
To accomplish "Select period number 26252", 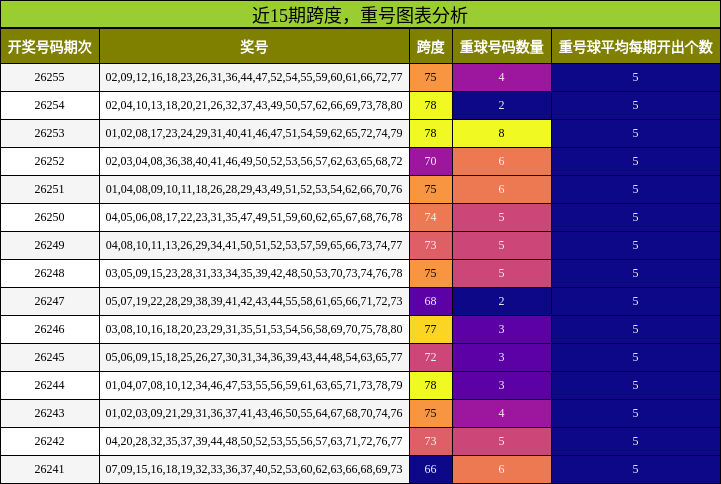I will pos(50,161).
